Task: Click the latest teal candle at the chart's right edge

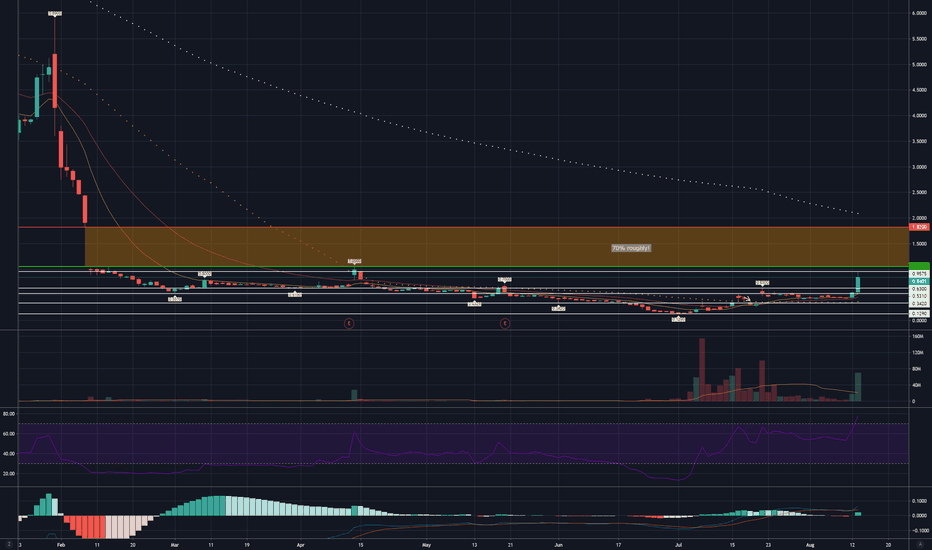Action: [858, 284]
